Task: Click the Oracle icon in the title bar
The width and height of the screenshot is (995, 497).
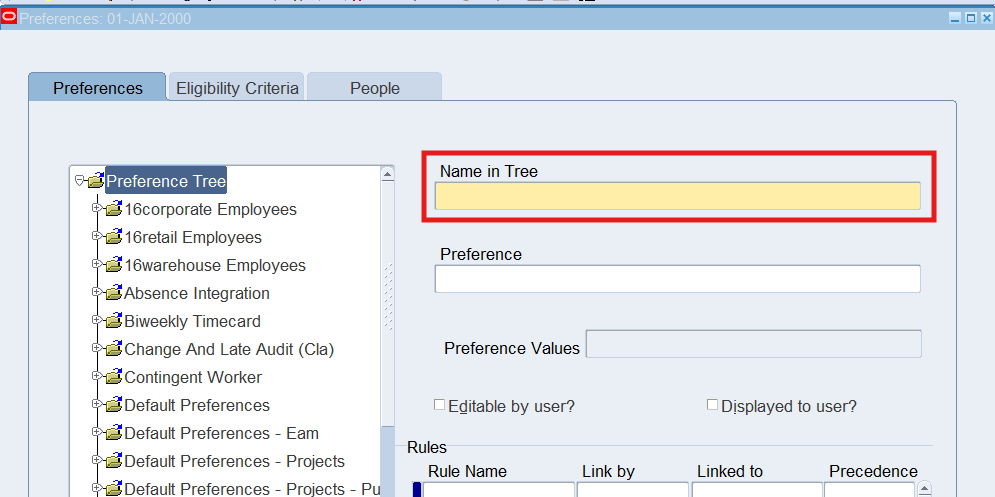Action: [9, 17]
